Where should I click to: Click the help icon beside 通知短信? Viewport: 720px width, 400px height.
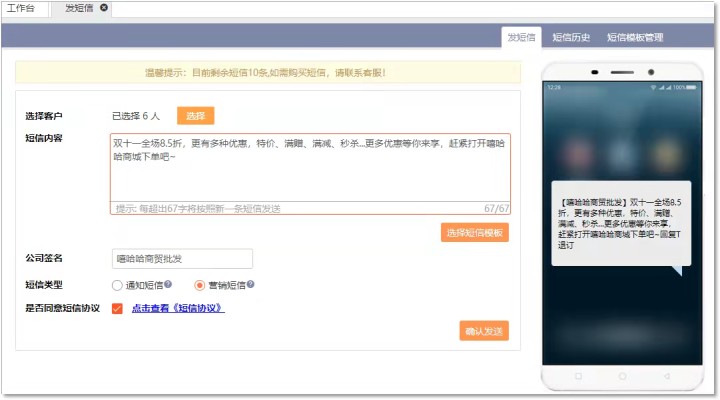click(167, 285)
